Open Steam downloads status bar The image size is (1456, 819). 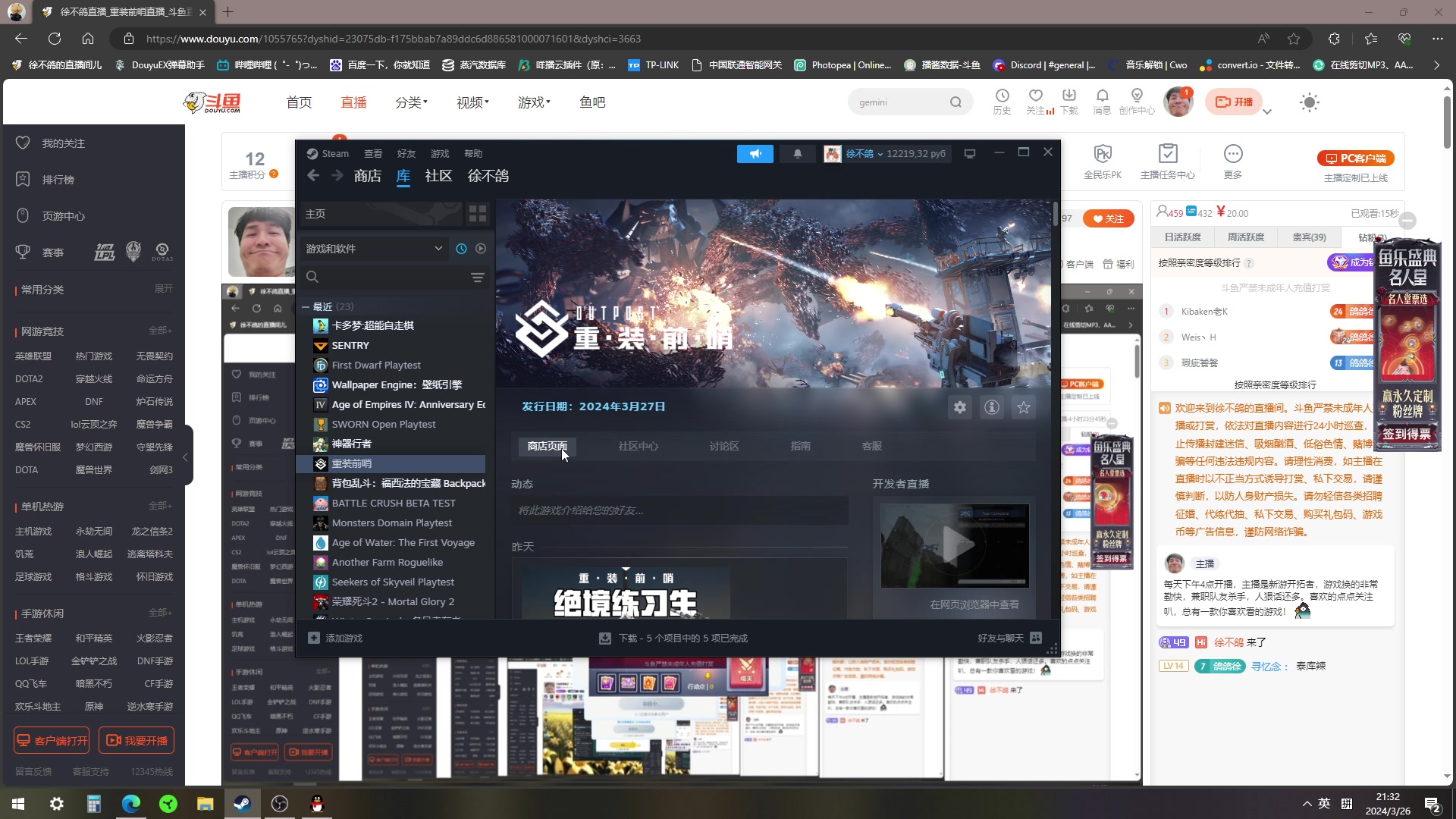pos(673,639)
